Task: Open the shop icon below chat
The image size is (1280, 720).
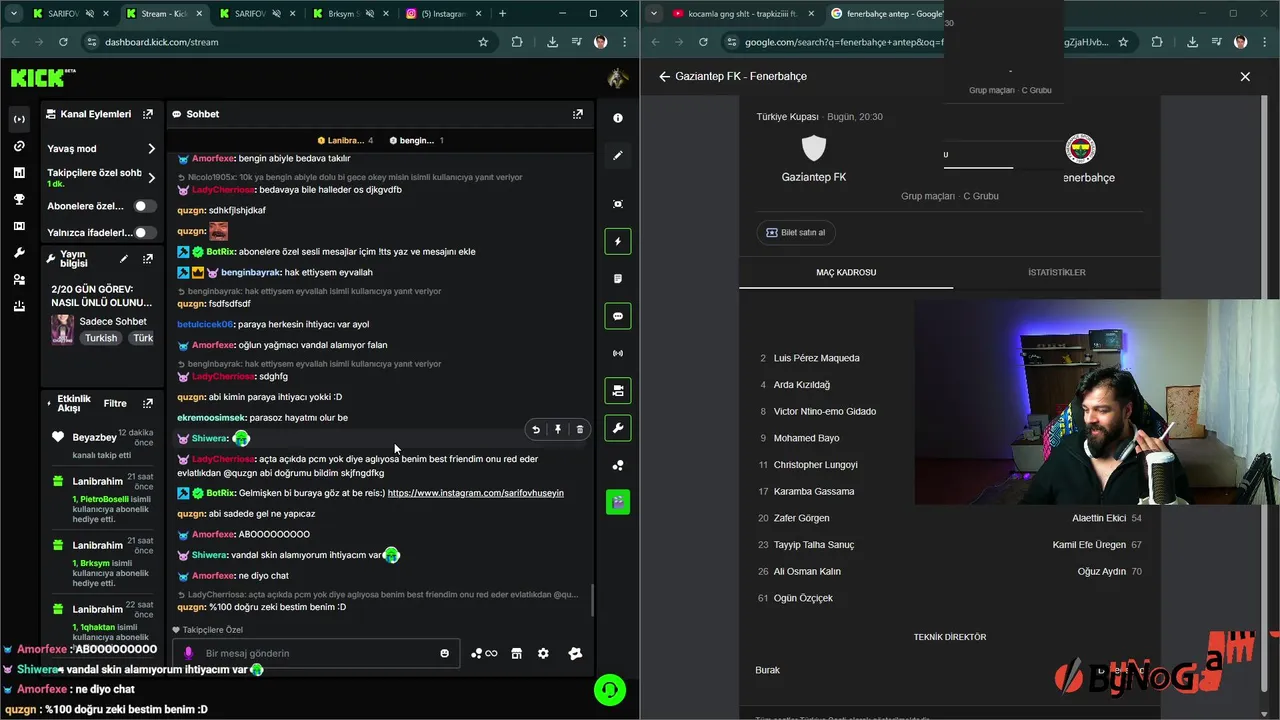Action: 516,653
